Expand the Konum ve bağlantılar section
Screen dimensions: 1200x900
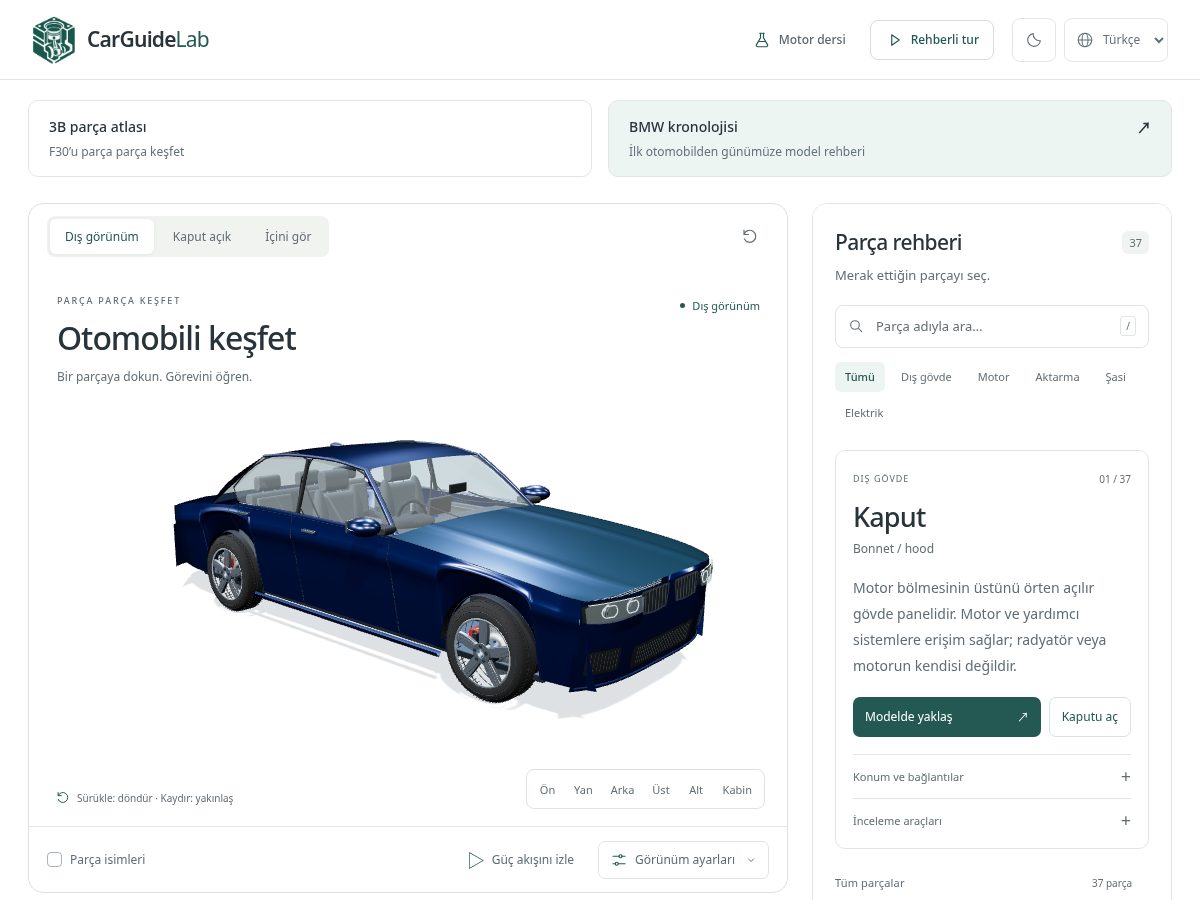pyautogui.click(x=992, y=777)
